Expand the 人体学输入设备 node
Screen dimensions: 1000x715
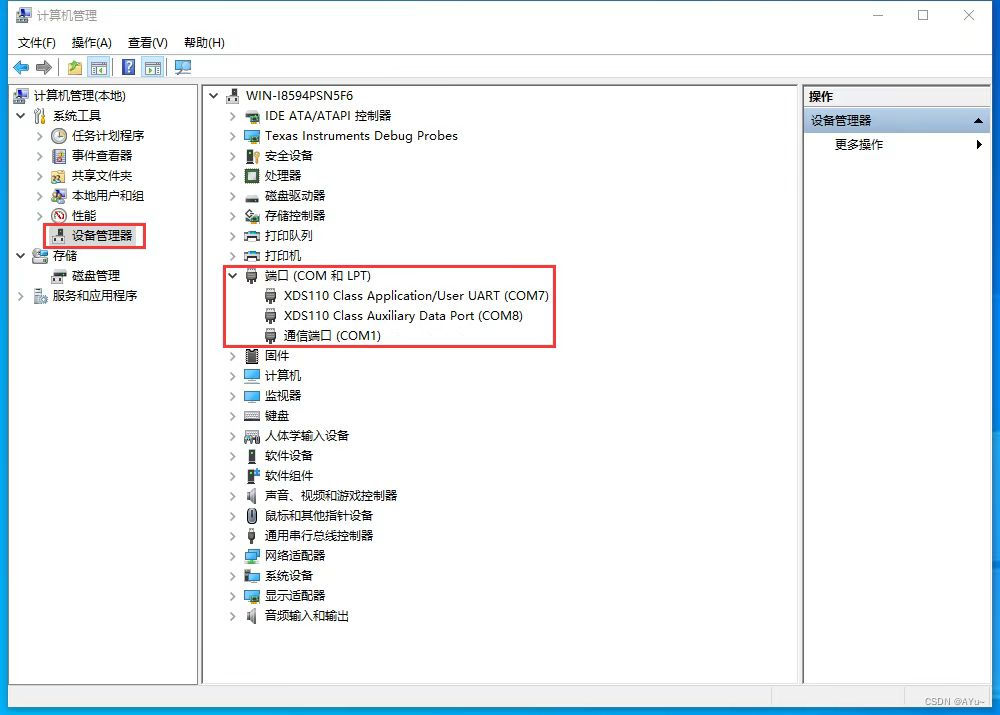[233, 436]
